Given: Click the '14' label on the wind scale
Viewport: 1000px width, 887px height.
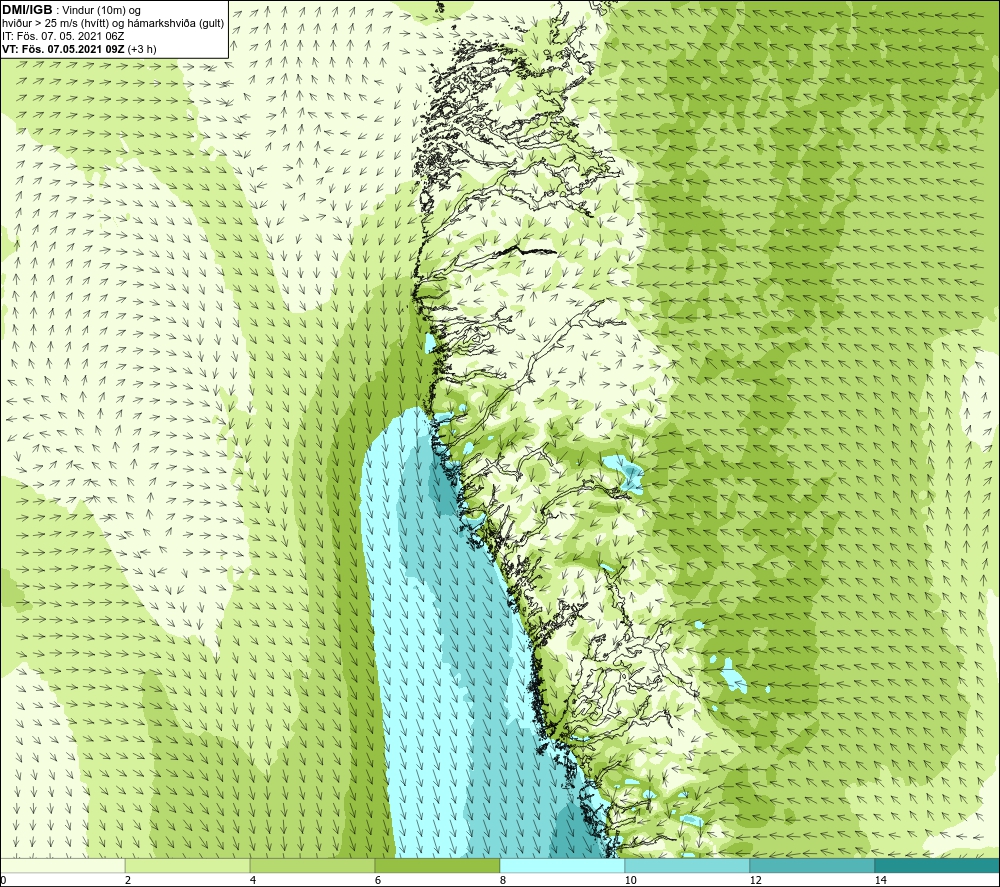Looking at the screenshot, I should coord(880,881).
